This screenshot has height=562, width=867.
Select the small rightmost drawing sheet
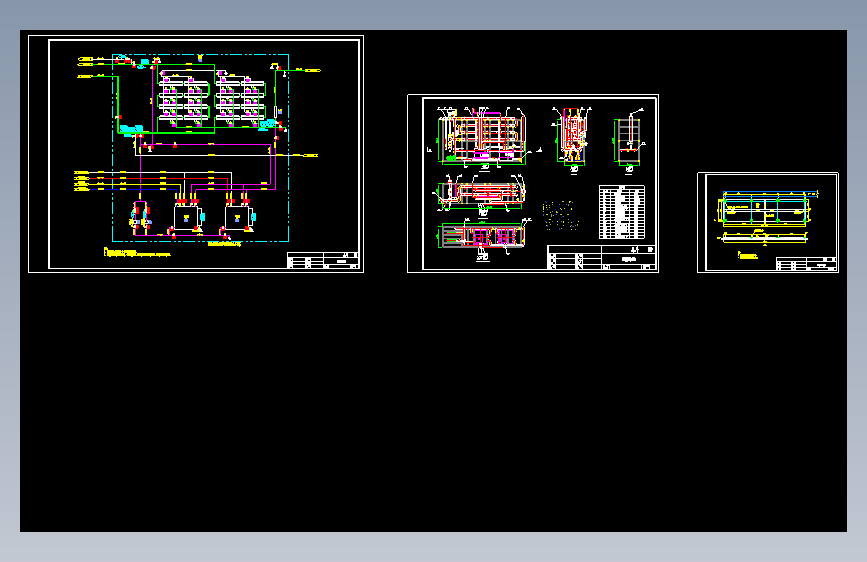(x=768, y=222)
